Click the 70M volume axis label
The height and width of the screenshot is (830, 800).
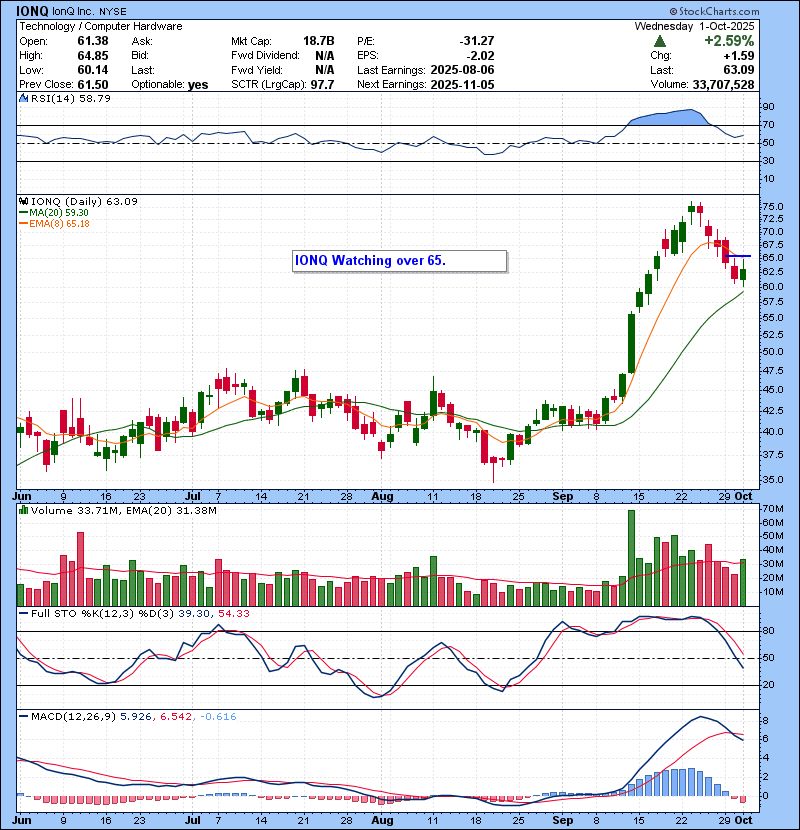[x=773, y=509]
